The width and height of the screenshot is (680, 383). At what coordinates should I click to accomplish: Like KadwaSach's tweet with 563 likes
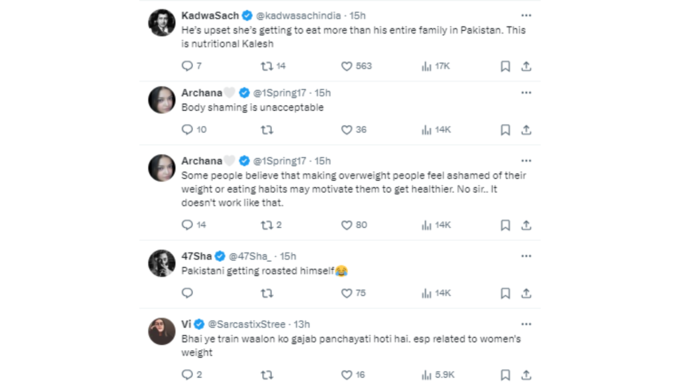[356, 66]
